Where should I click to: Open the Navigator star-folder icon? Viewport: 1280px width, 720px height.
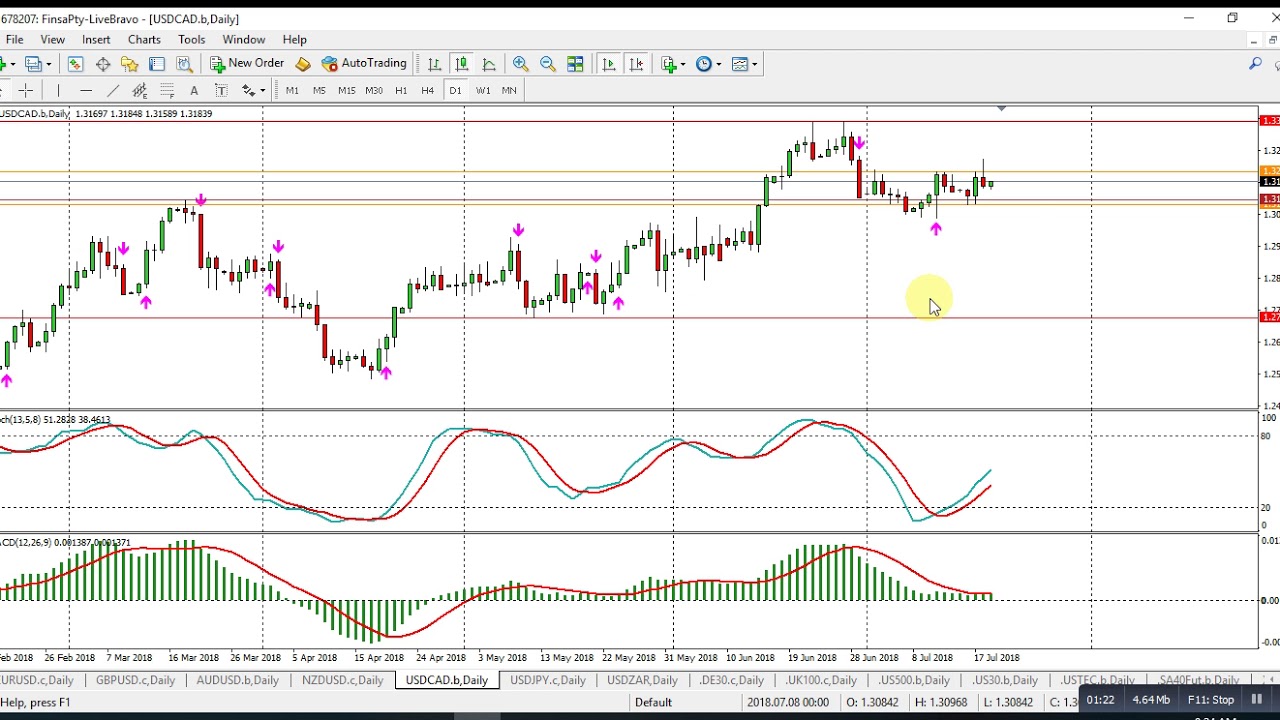click(x=129, y=64)
